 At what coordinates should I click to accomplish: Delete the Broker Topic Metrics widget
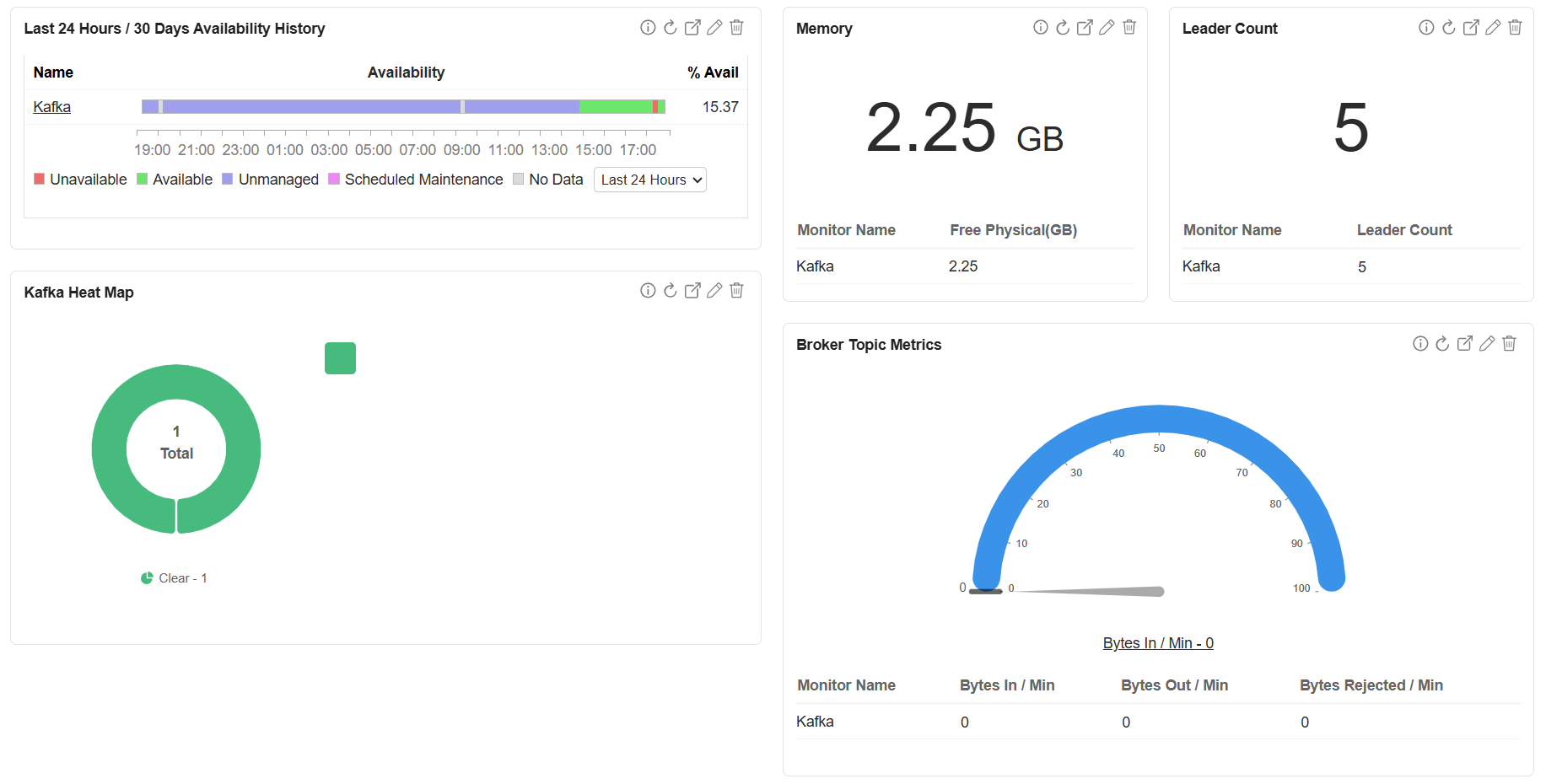[x=1509, y=343]
